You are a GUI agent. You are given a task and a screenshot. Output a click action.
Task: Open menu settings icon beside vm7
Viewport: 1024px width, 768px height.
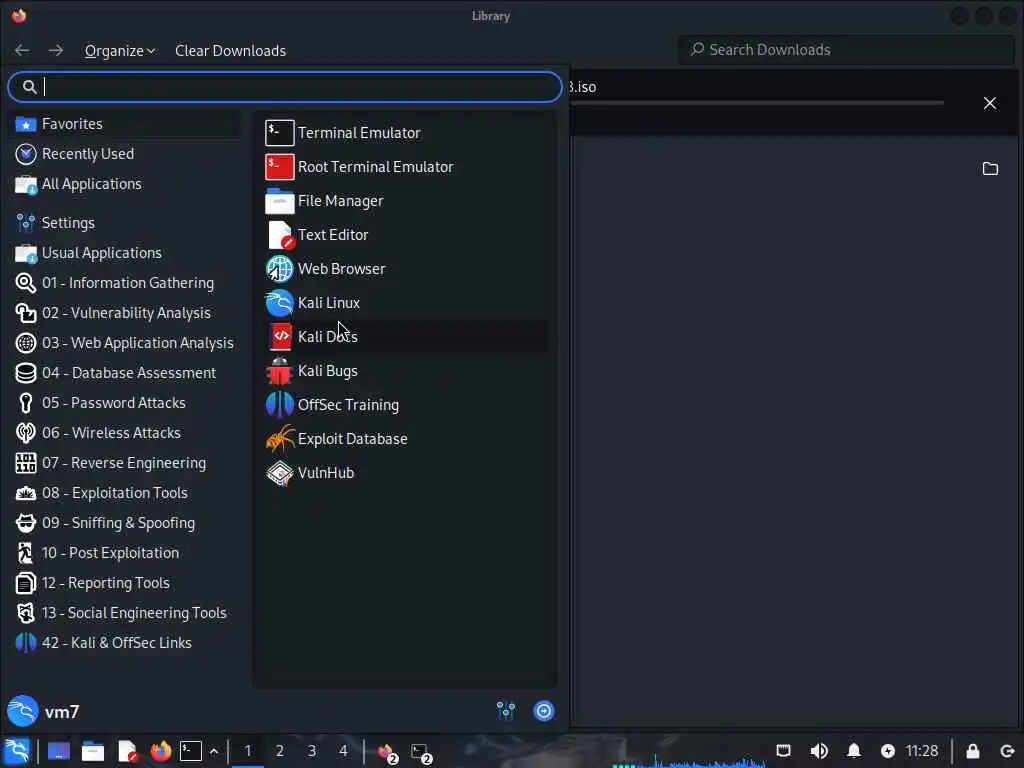[506, 711]
